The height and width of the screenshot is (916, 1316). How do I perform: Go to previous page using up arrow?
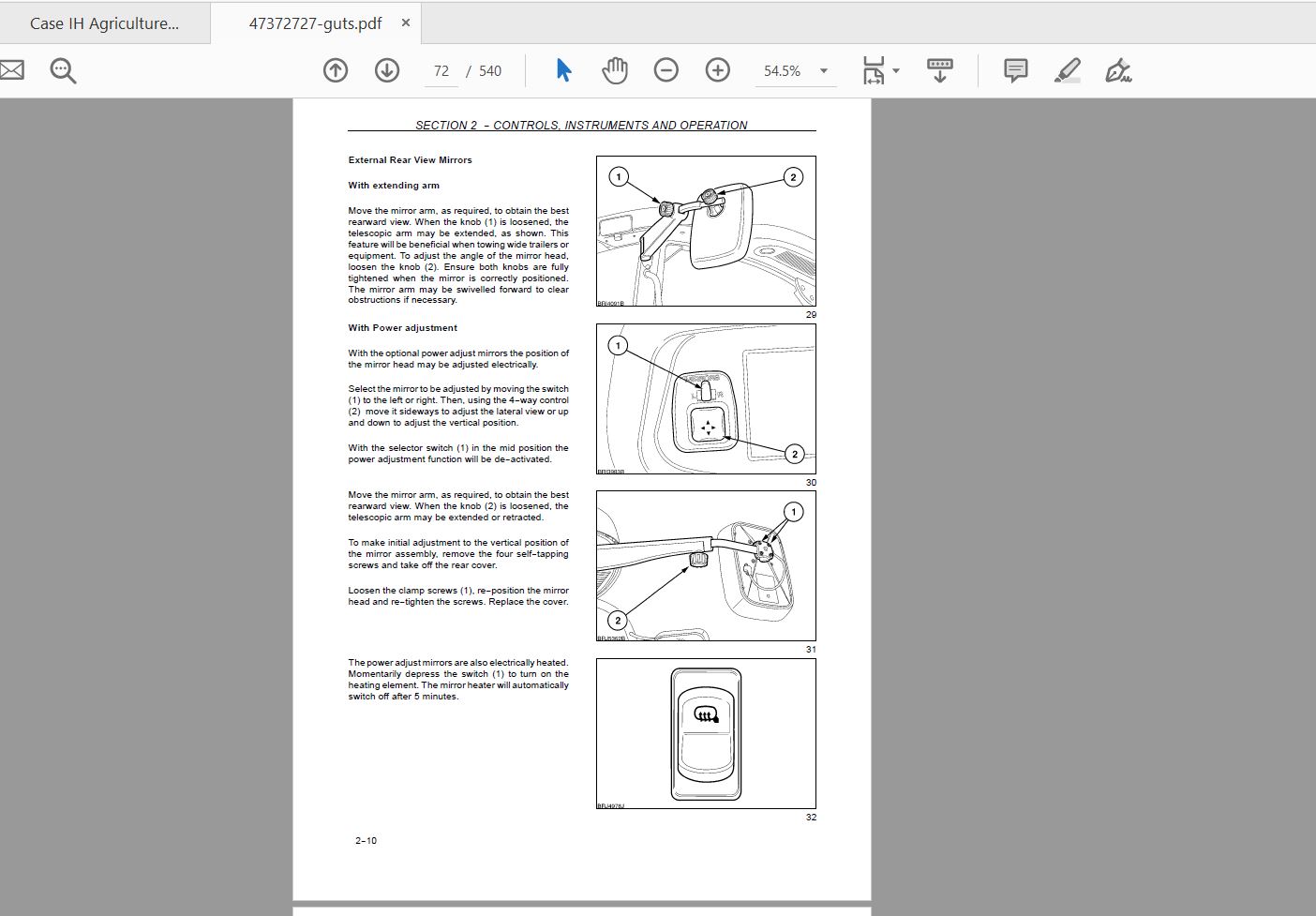pyautogui.click(x=336, y=70)
